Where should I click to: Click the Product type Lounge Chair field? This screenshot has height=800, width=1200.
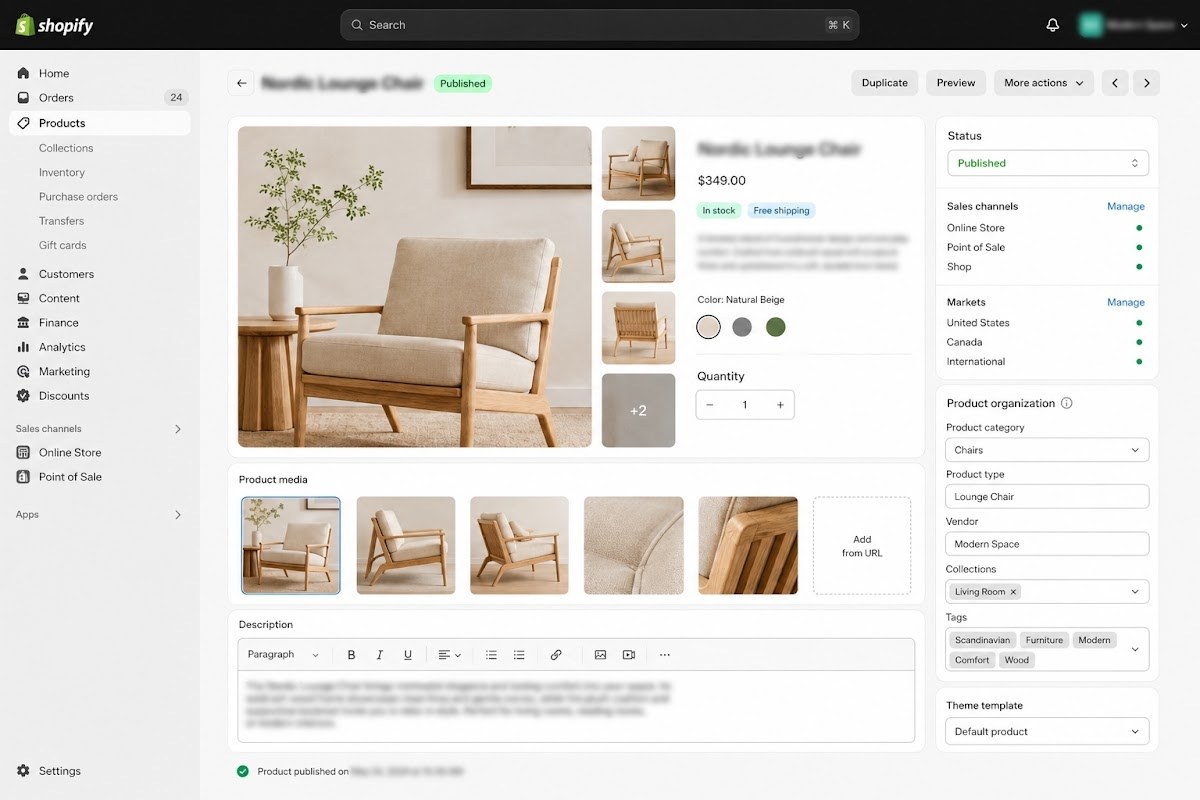(x=1047, y=497)
